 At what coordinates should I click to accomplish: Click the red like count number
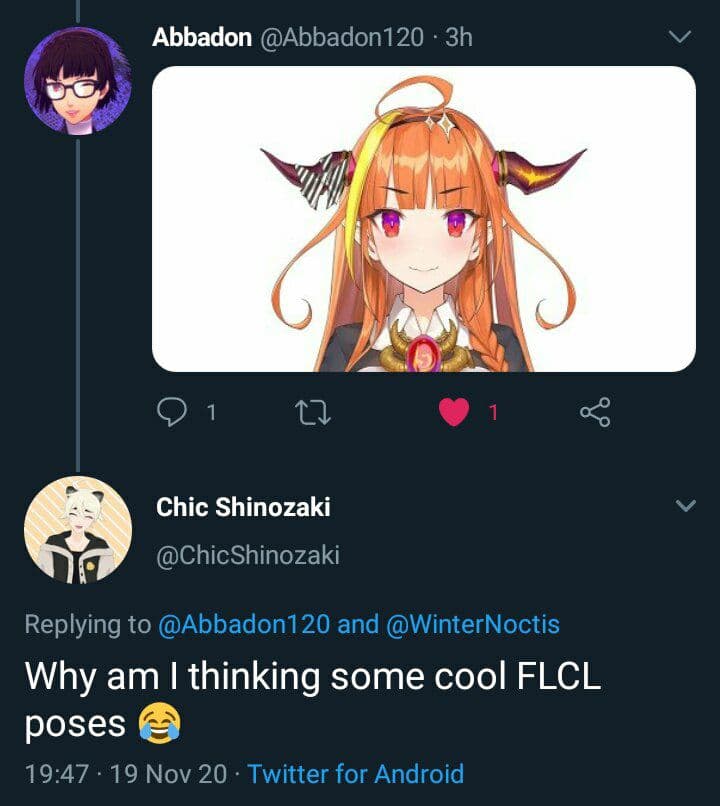pyautogui.click(x=493, y=413)
